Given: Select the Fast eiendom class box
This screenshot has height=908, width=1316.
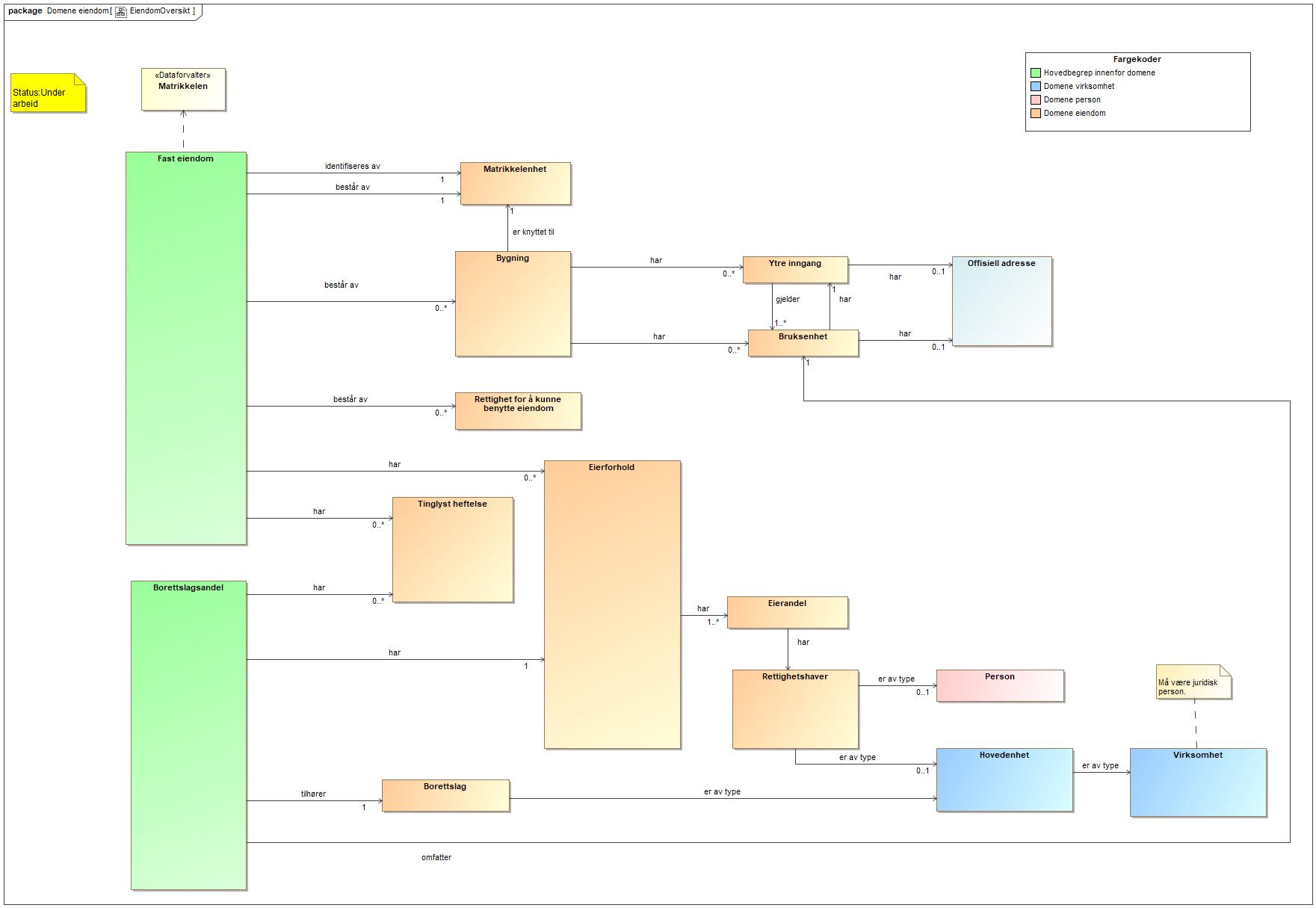Looking at the screenshot, I should 185,348.
